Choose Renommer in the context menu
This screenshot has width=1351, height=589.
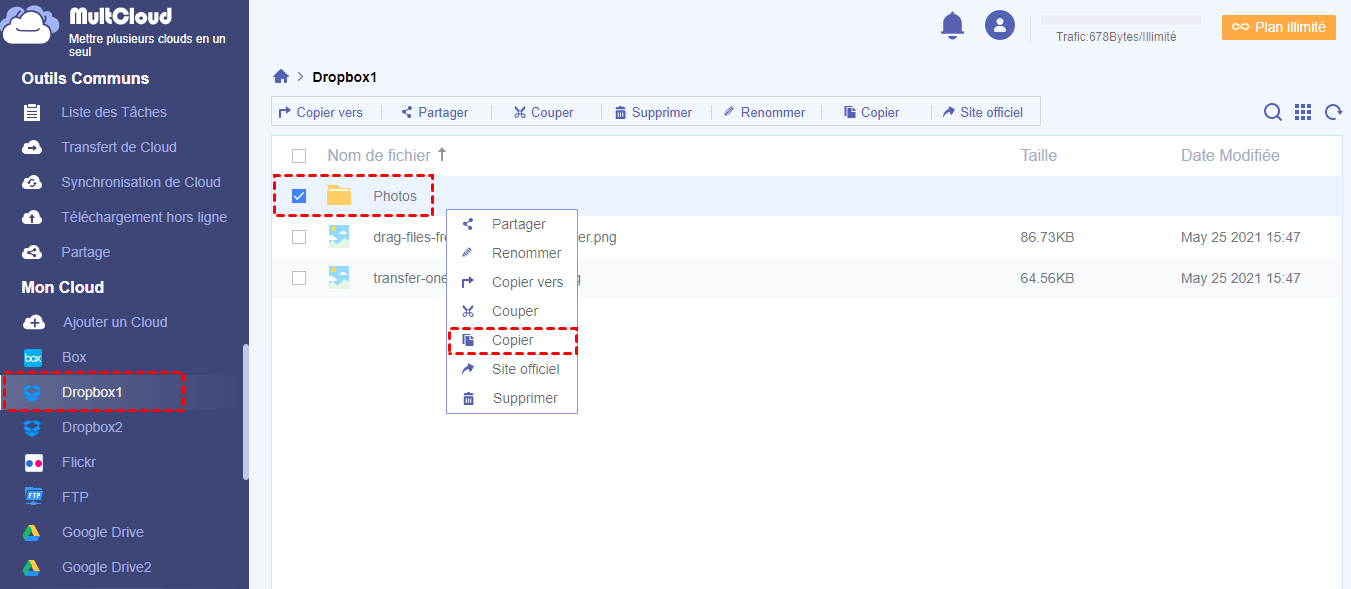[512, 253]
